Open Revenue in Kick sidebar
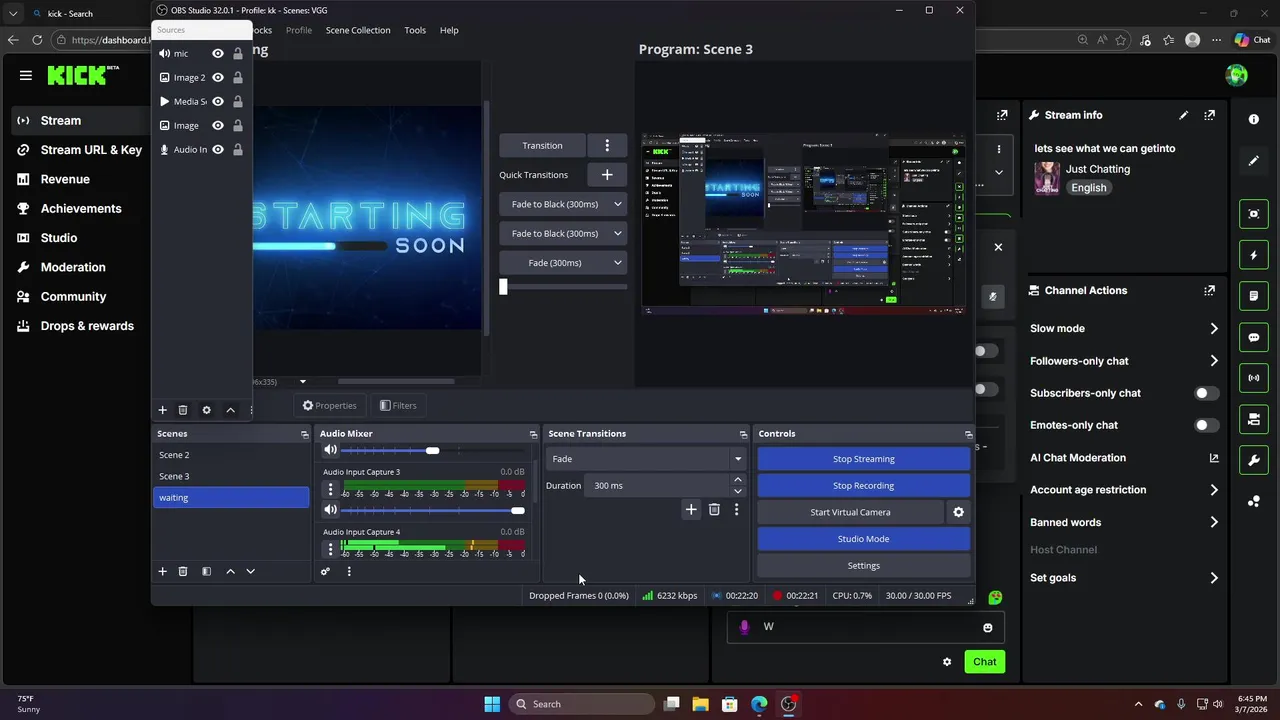Viewport: 1280px width, 720px height. point(65,179)
